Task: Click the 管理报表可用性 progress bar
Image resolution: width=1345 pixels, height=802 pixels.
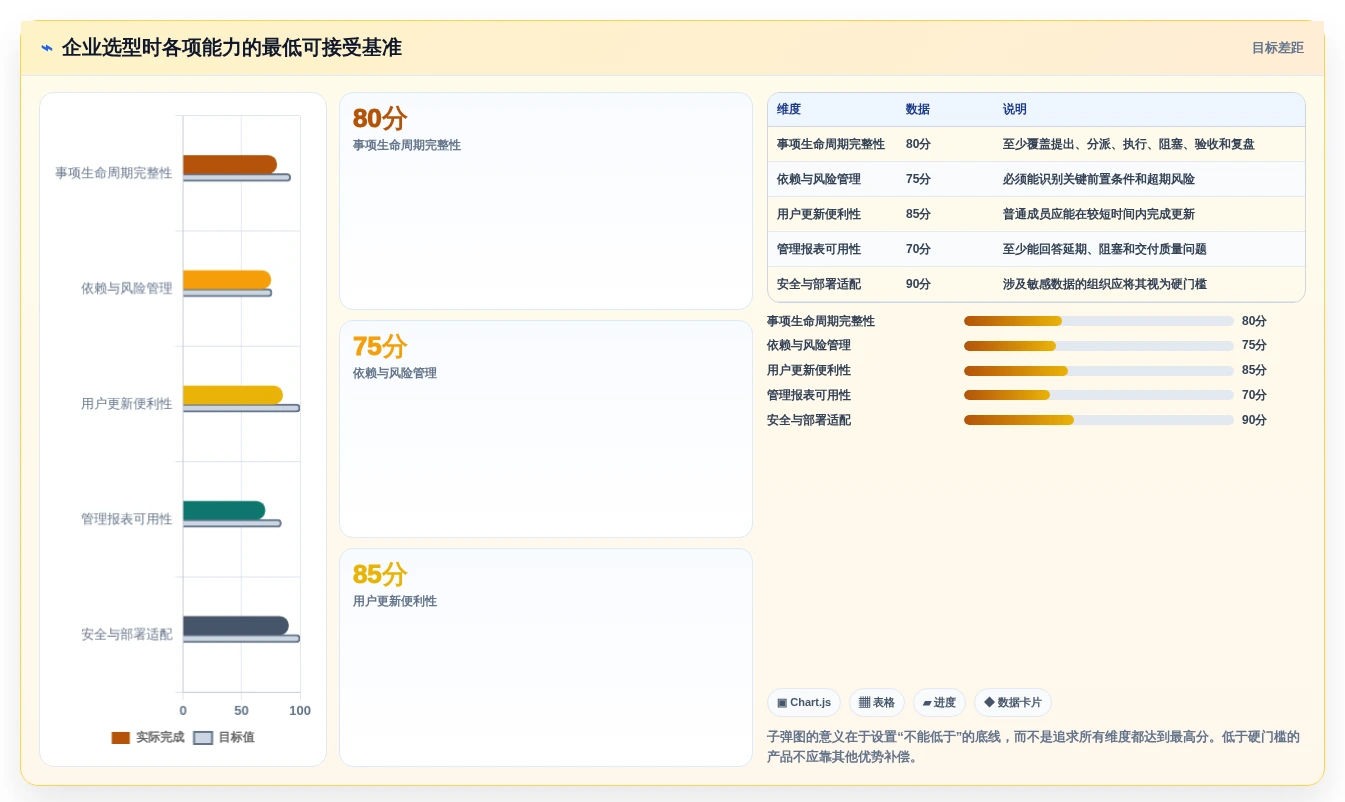Action: click(x=1099, y=395)
